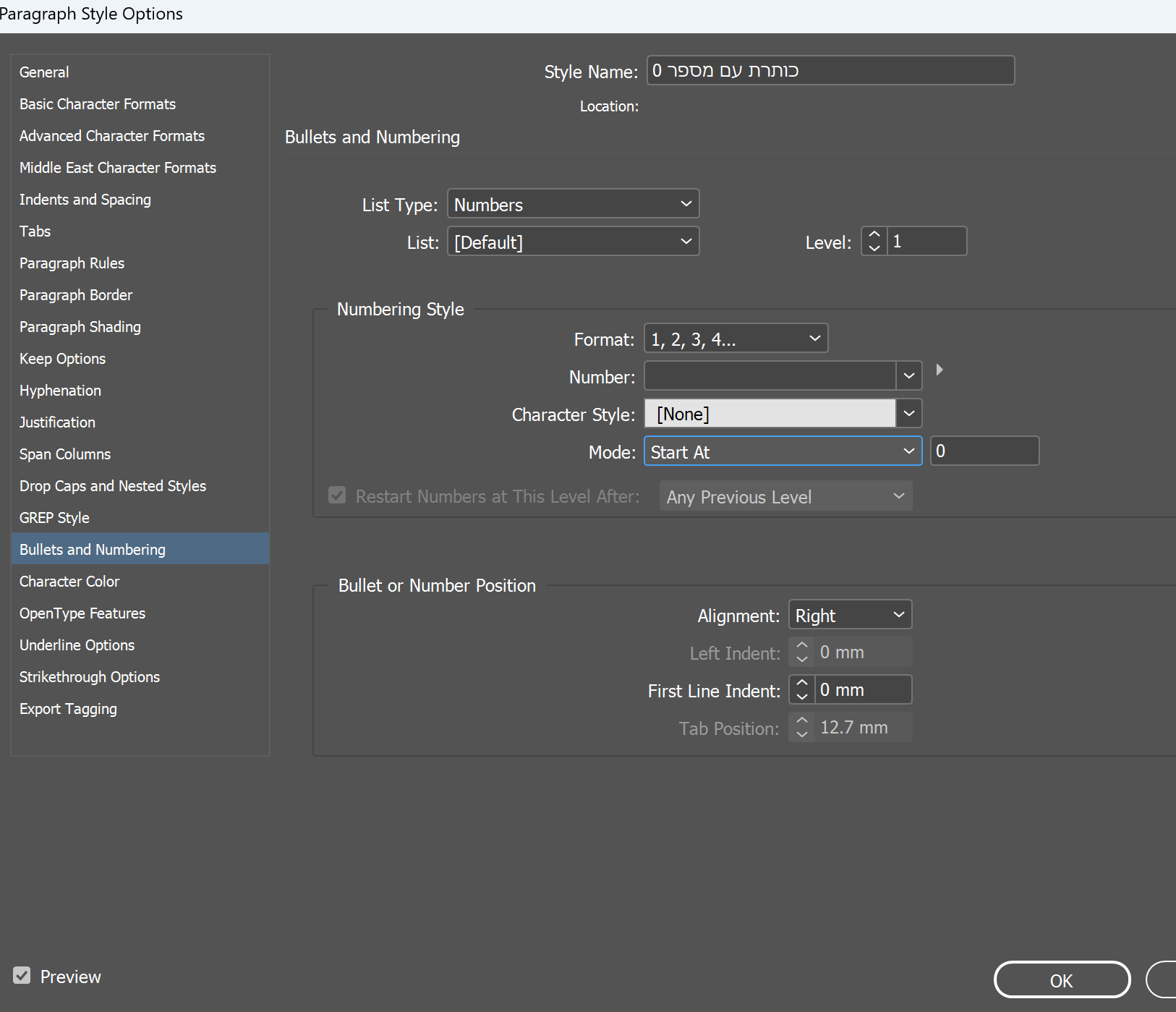Switch to the General category
This screenshot has width=1176, height=1012.
pos(44,72)
